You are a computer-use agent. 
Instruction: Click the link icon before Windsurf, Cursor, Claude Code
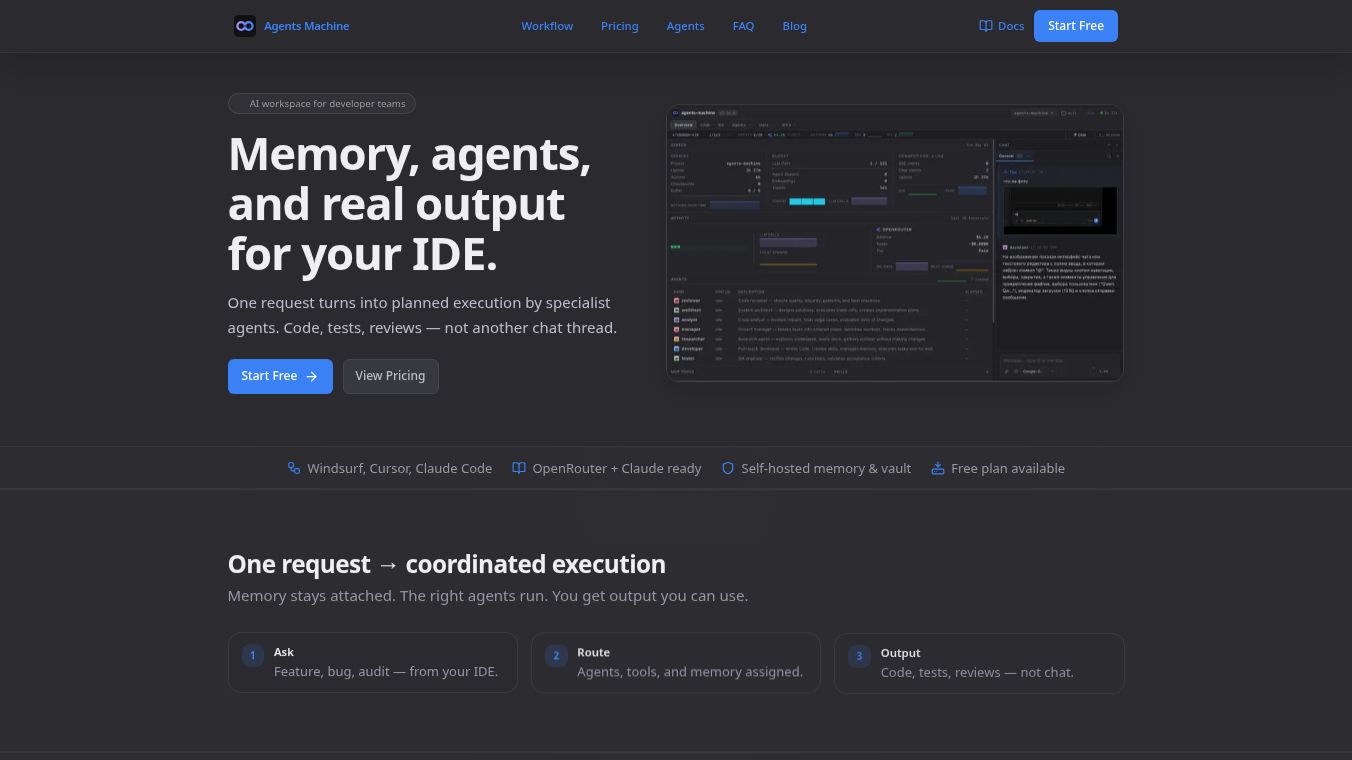point(294,468)
